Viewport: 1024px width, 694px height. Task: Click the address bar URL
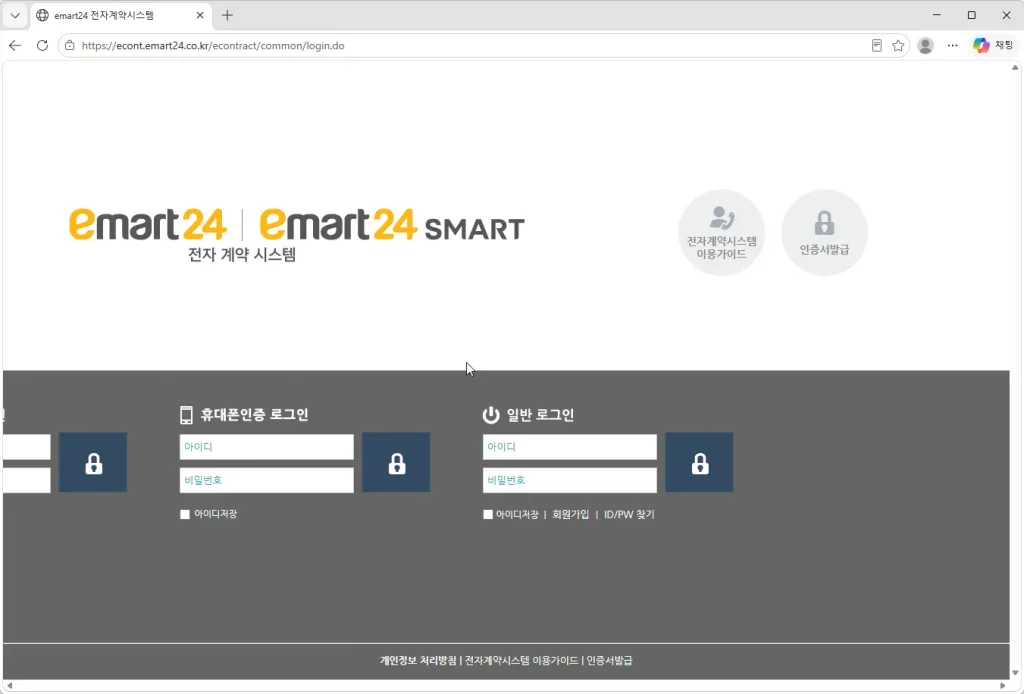click(213, 46)
